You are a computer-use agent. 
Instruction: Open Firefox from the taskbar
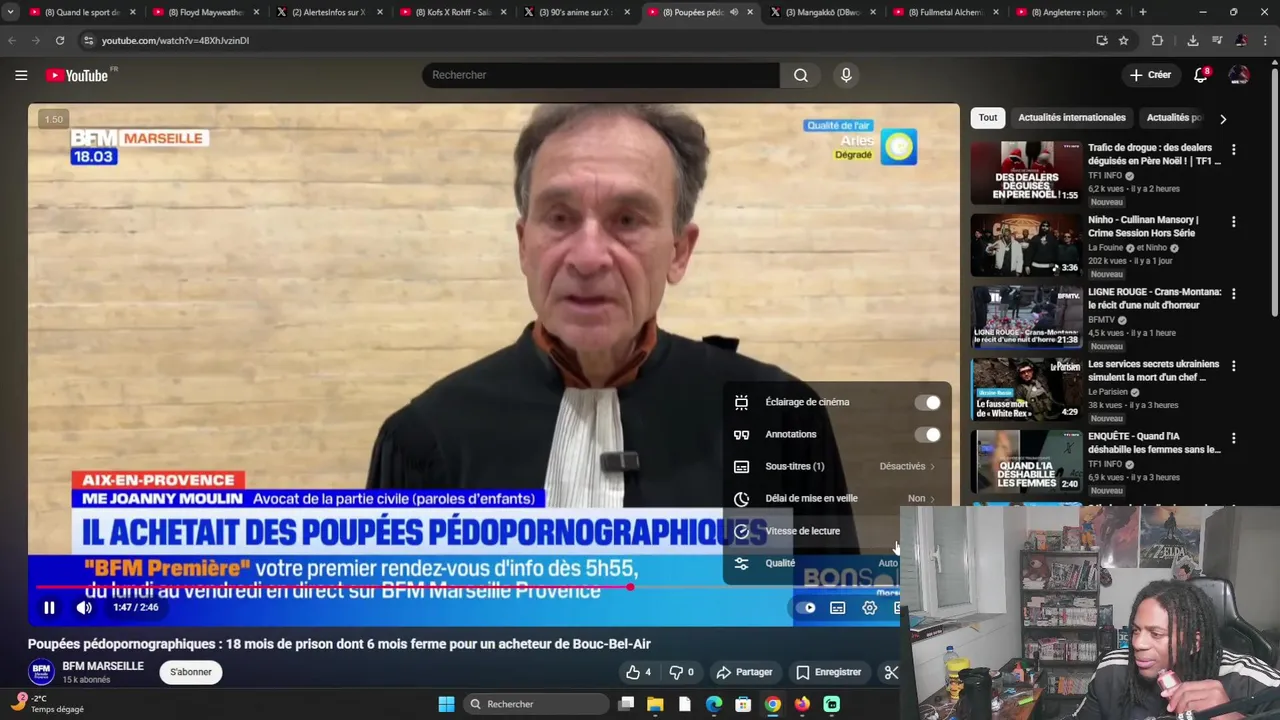802,704
